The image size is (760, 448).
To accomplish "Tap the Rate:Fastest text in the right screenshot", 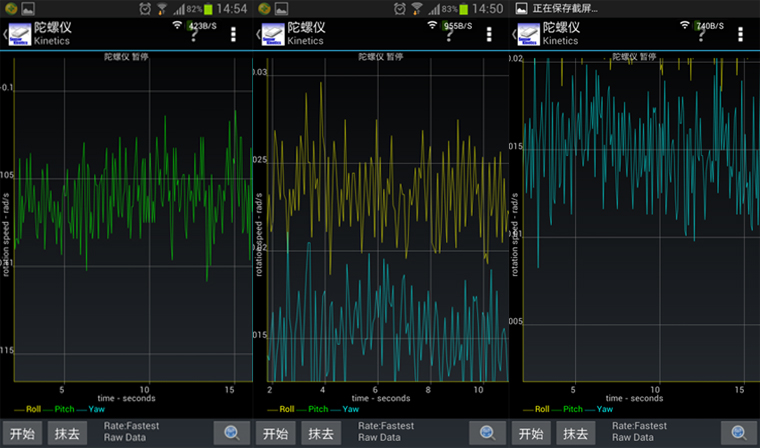I will (640, 426).
